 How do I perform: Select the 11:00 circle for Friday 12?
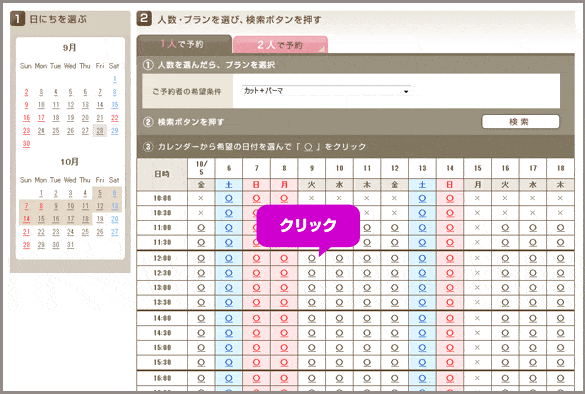395,228
